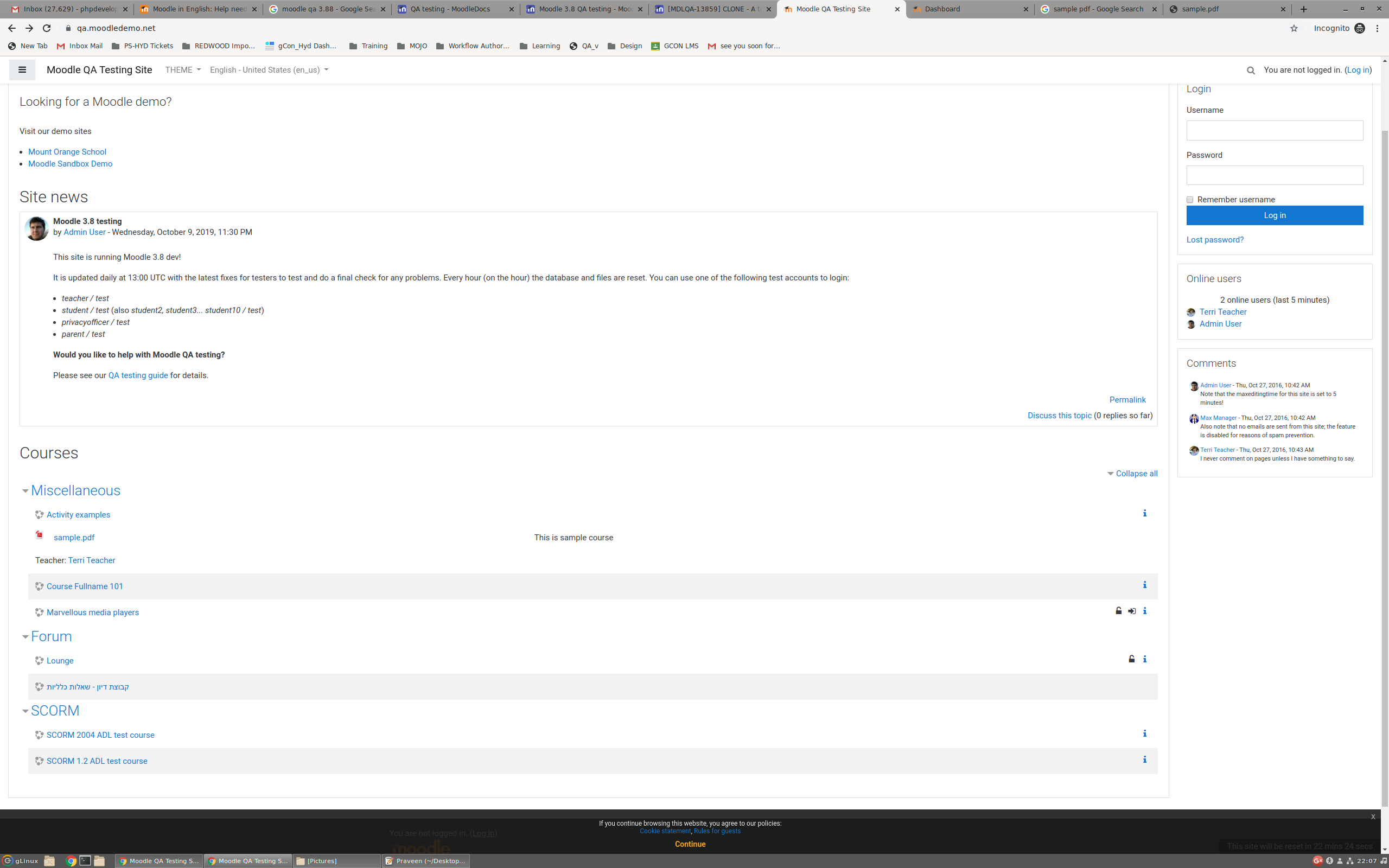Click info icon for Lounge course
This screenshot has width=1389, height=868.
click(1144, 659)
